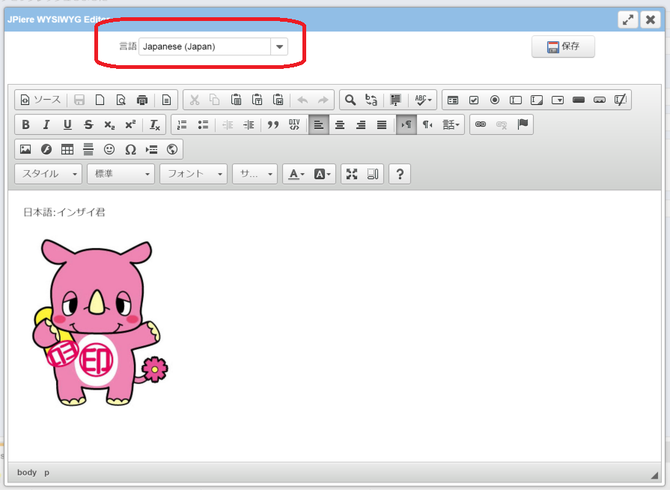Image resolution: width=670 pixels, height=490 pixels.
Task: Insert a text field form element
Action: click(516, 100)
